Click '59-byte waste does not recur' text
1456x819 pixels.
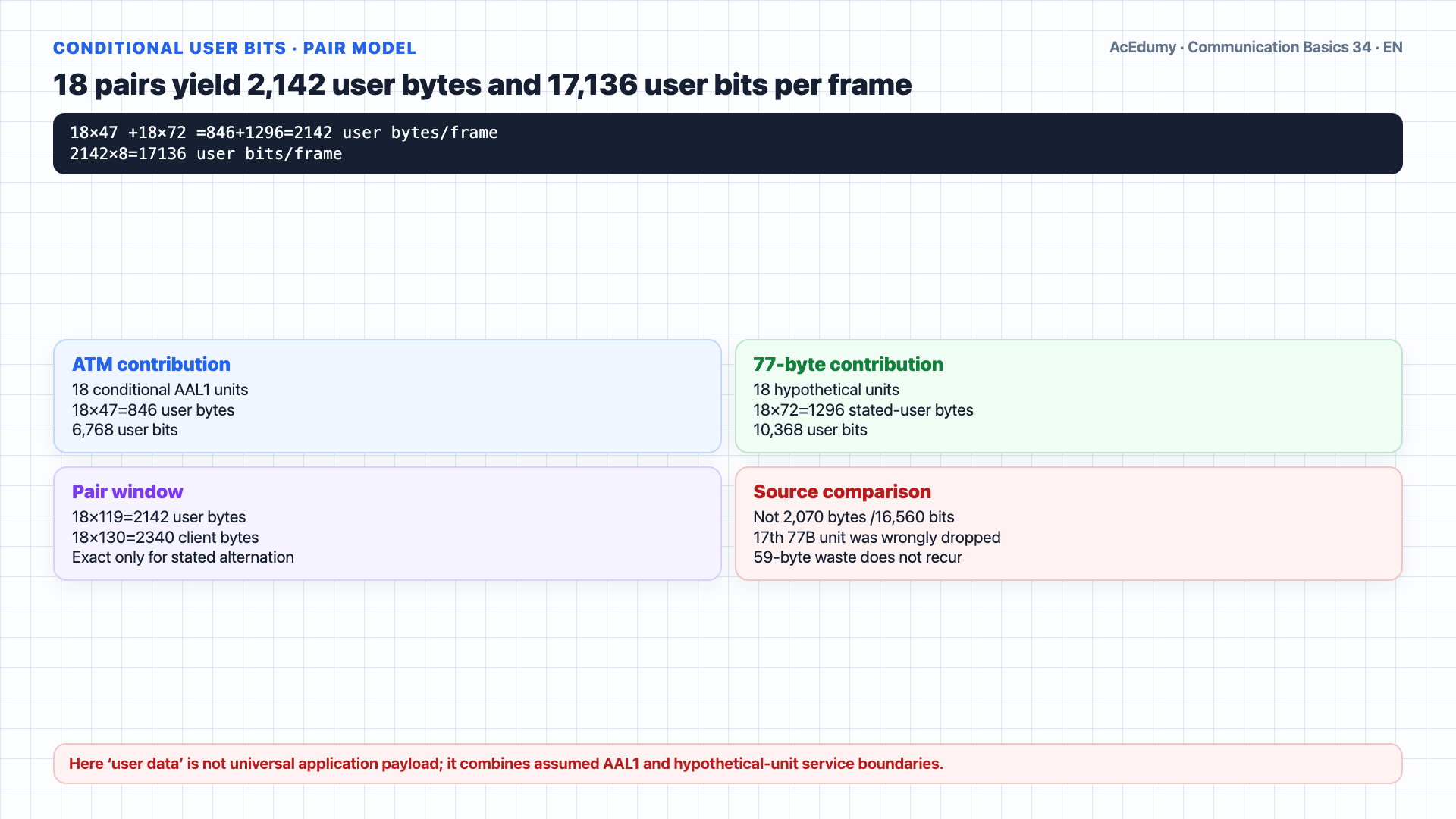(858, 557)
